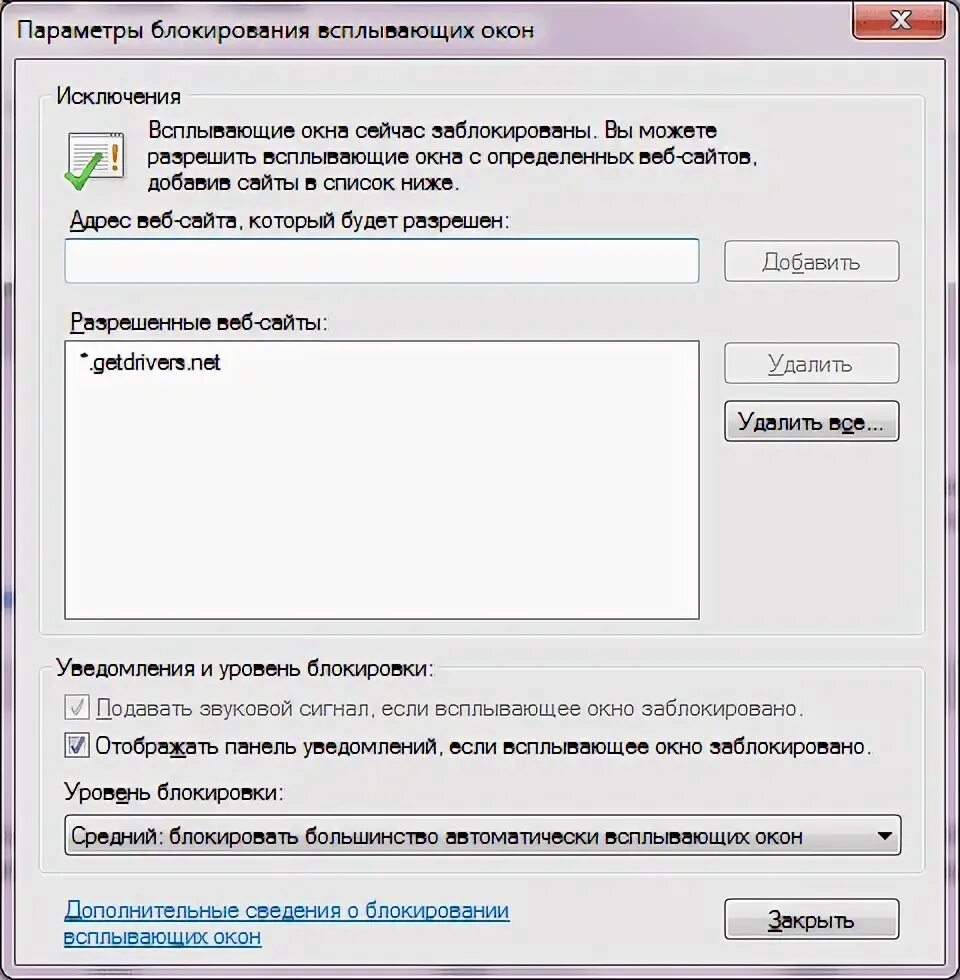The width and height of the screenshot is (960, 980).
Task: Click the 'Уровень блокировки' label
Action: [x=174, y=792]
